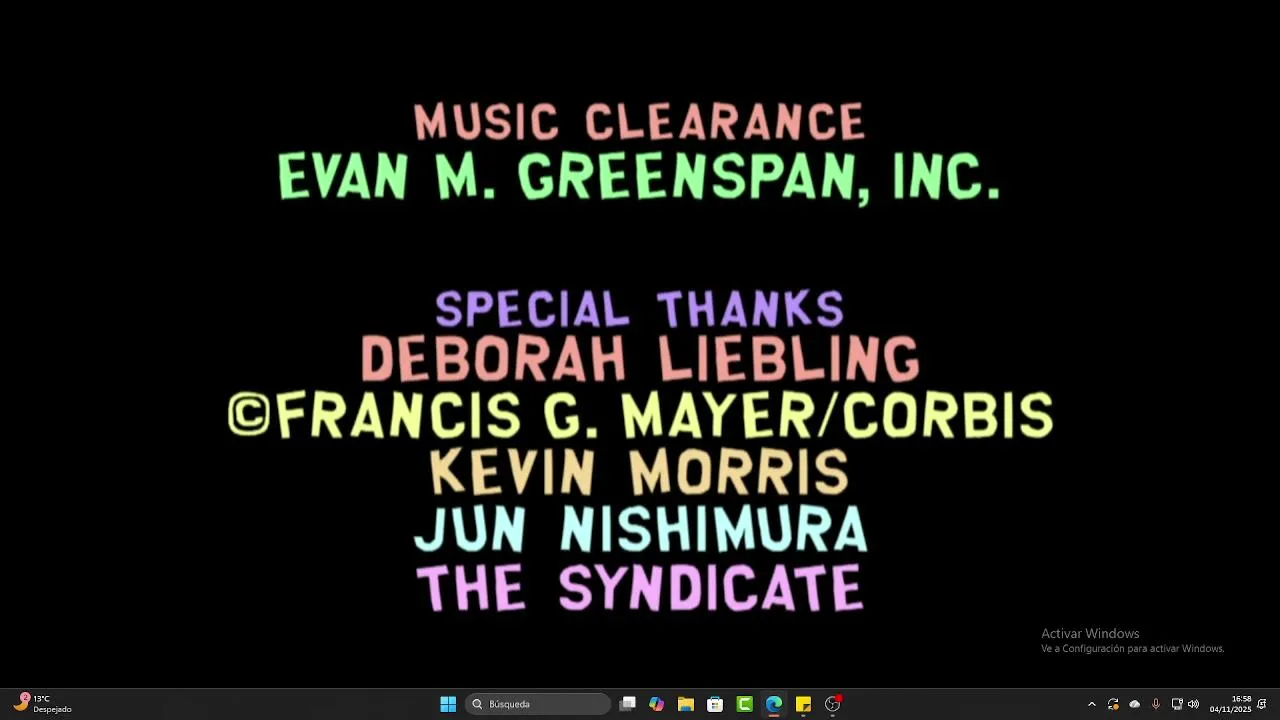Click the sync update tray icon
This screenshot has height=720, width=1280.
(x=1113, y=704)
